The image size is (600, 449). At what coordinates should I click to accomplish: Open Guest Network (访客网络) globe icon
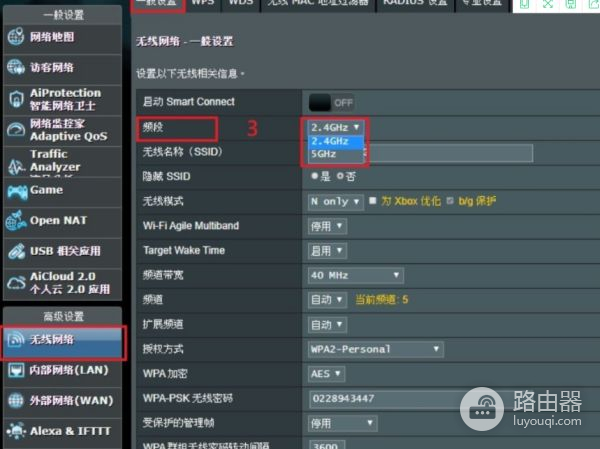(x=16, y=67)
